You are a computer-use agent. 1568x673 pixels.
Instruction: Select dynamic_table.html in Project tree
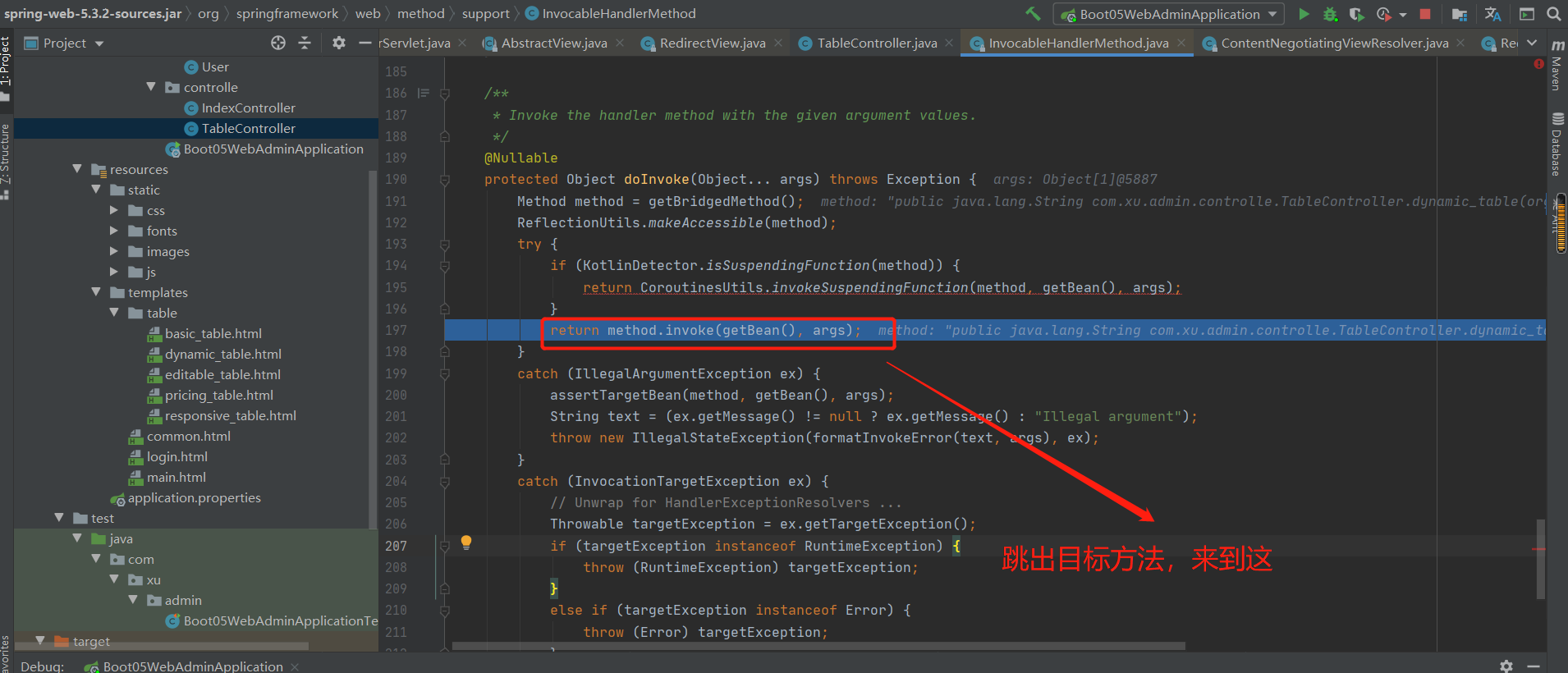click(x=222, y=354)
